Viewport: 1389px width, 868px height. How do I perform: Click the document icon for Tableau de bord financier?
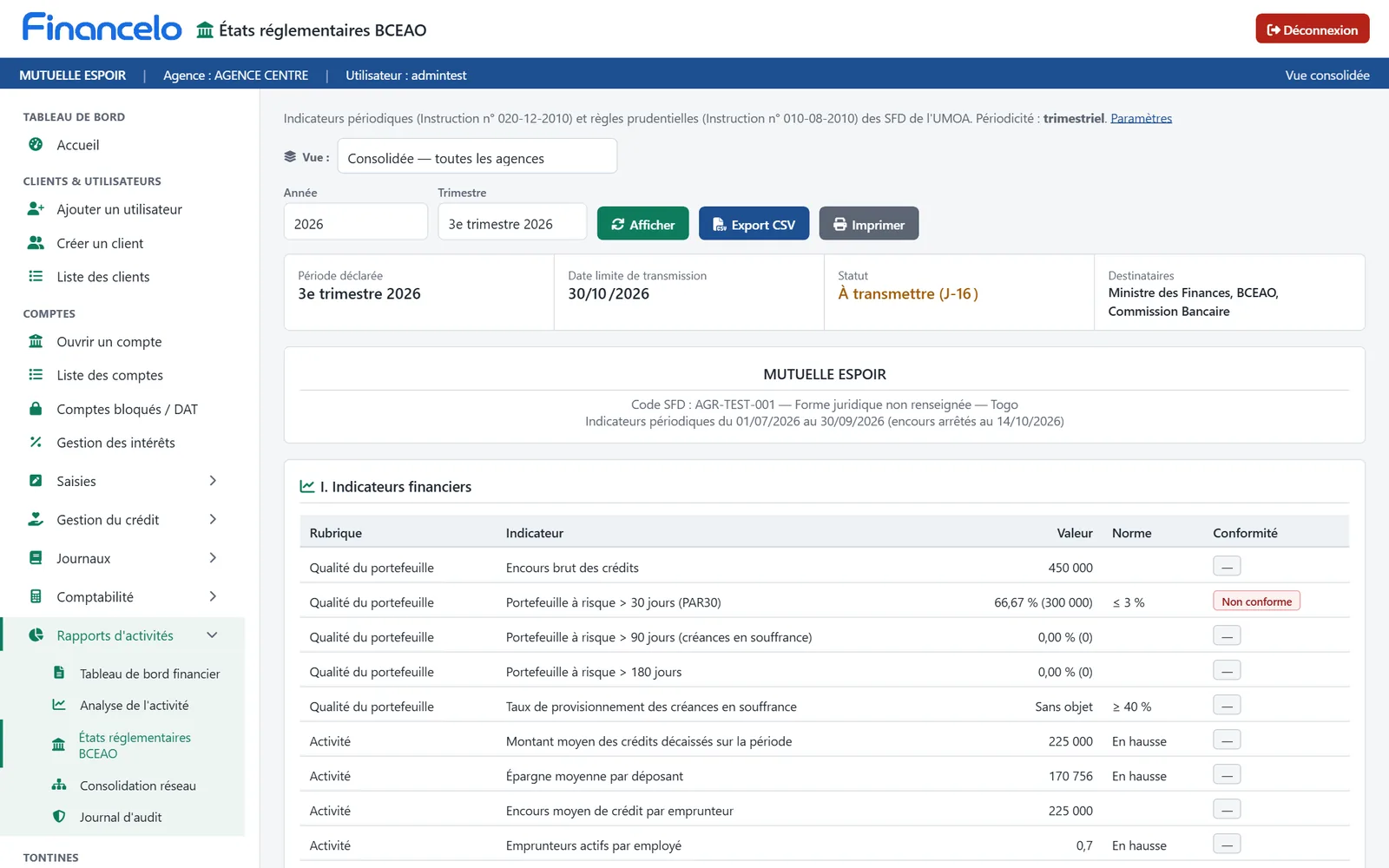click(59, 673)
